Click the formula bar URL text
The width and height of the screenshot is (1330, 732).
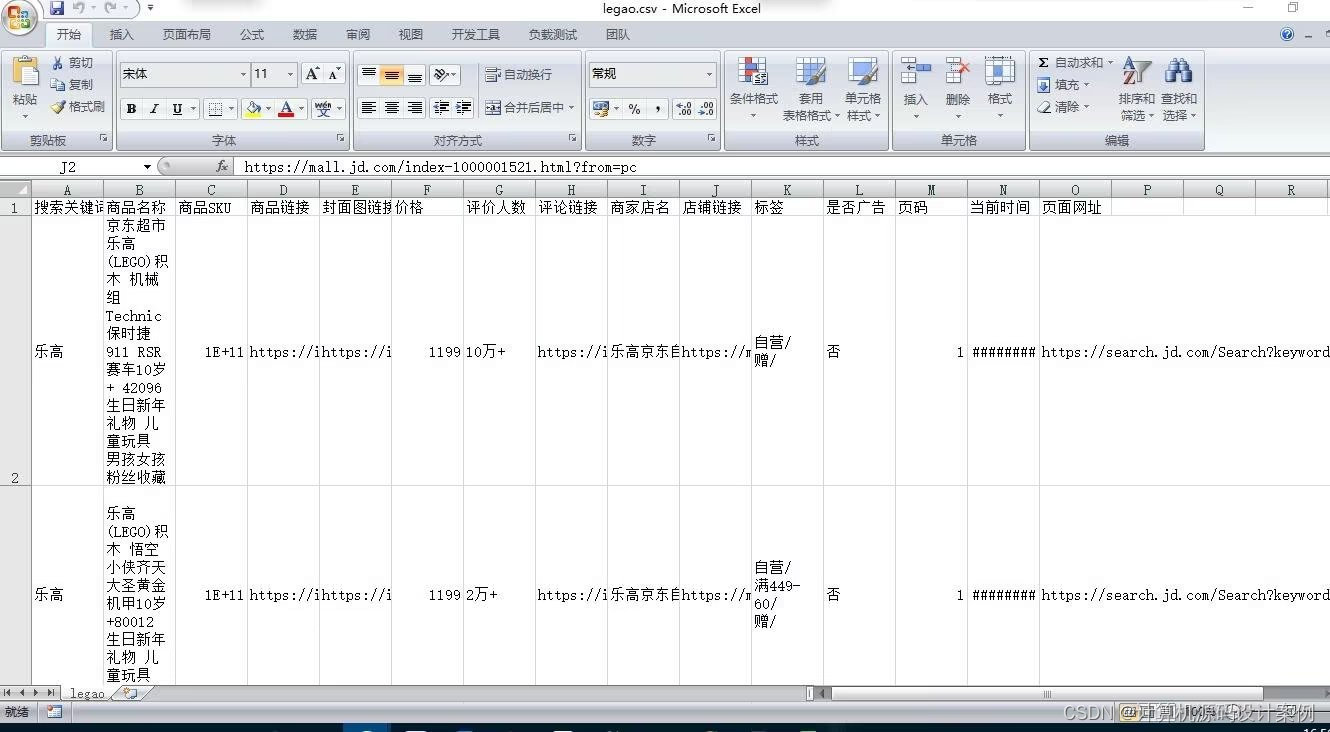440,167
